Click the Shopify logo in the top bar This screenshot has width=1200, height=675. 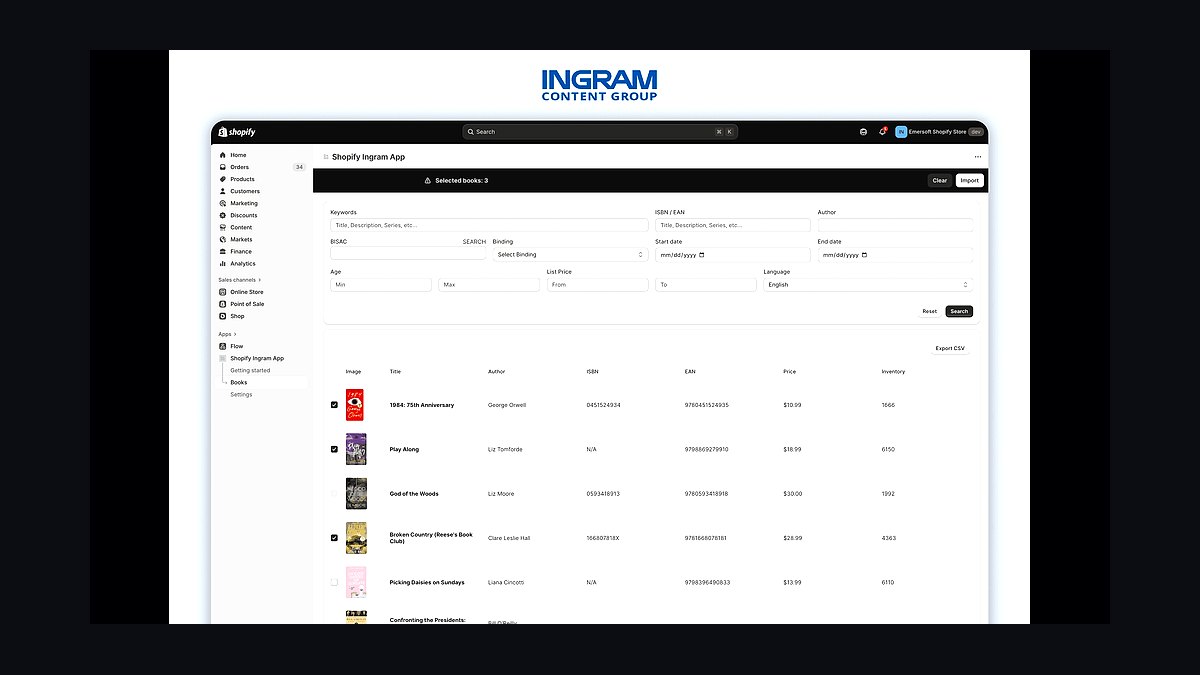pyautogui.click(x=237, y=132)
